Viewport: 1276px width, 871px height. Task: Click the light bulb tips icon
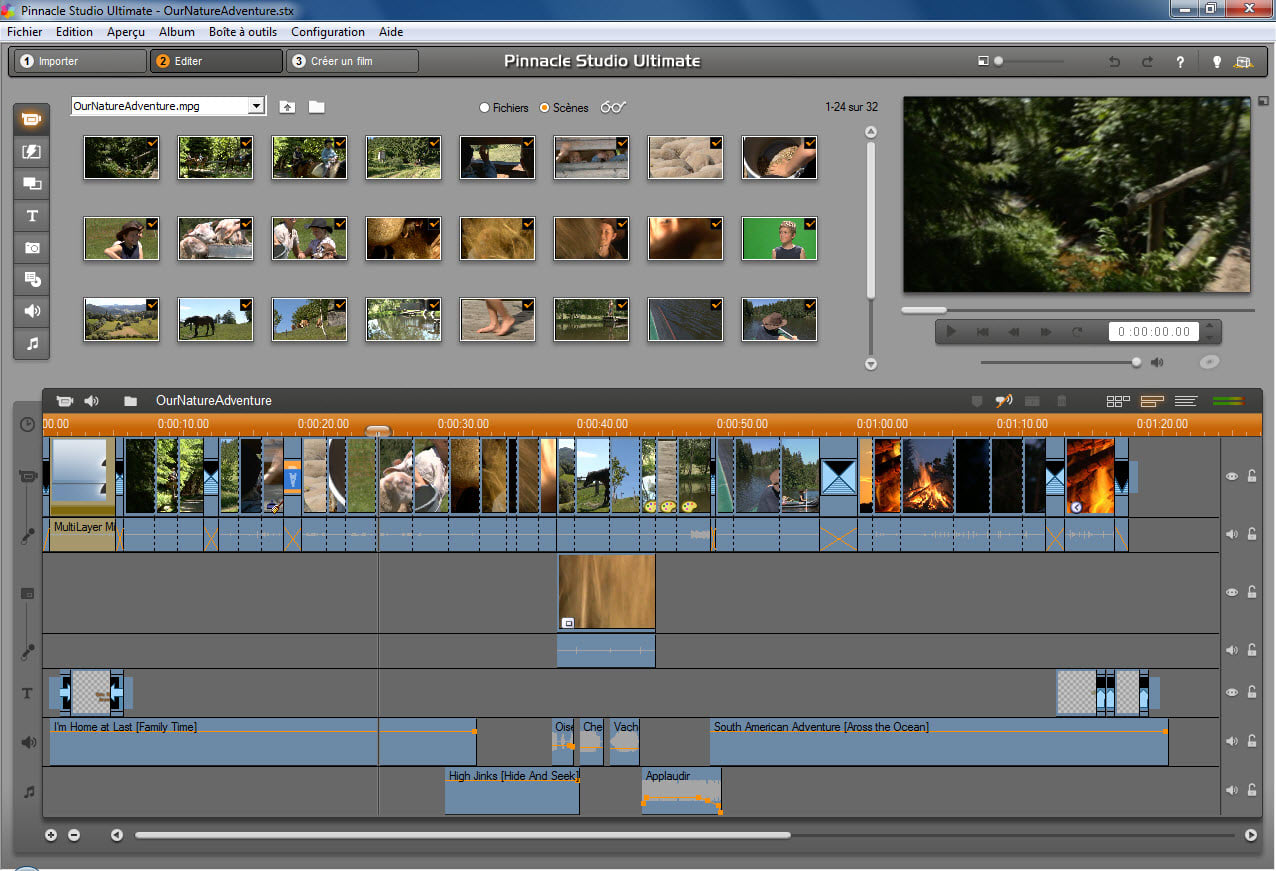point(1216,62)
